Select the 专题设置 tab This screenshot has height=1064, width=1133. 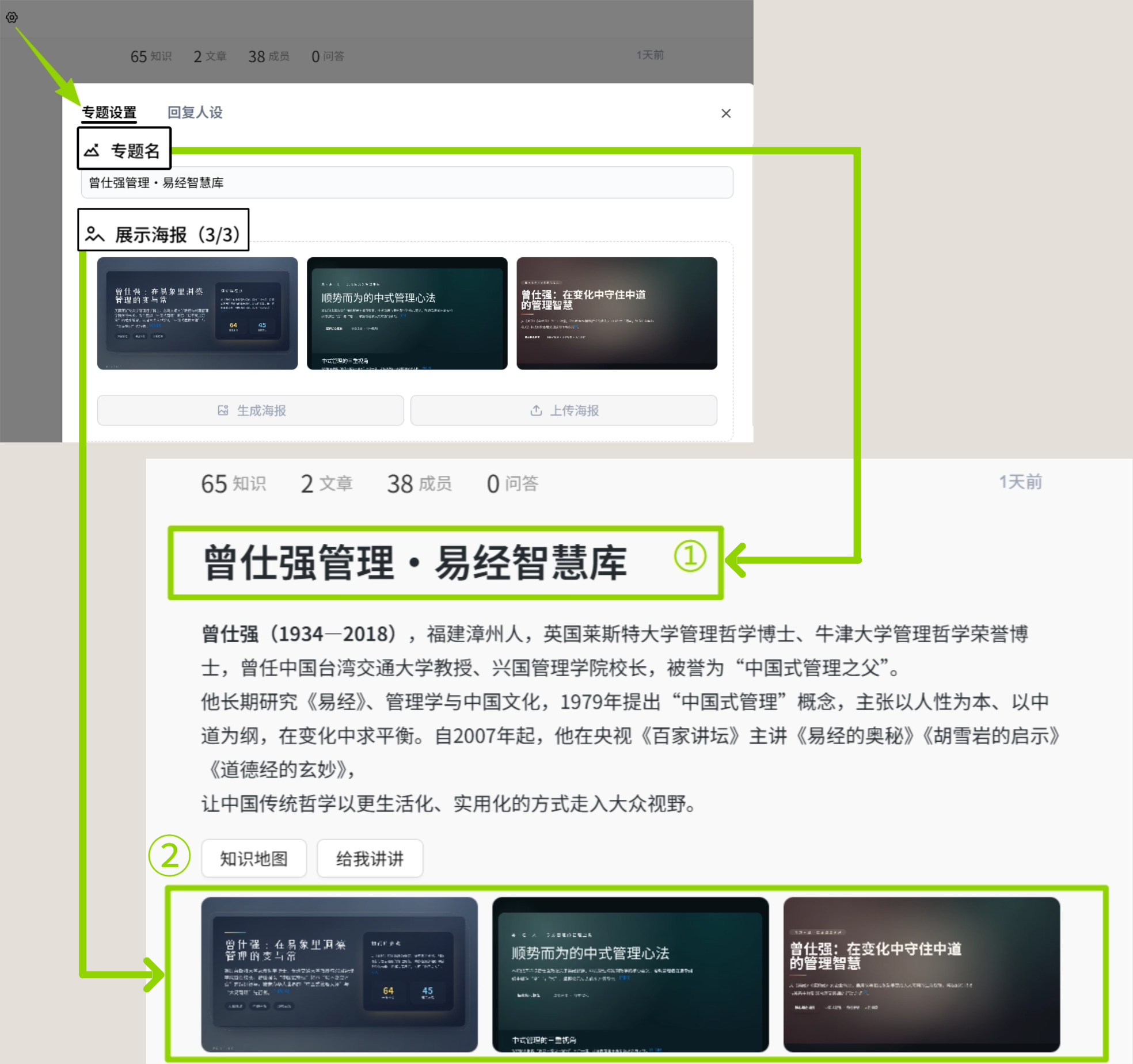(x=109, y=112)
